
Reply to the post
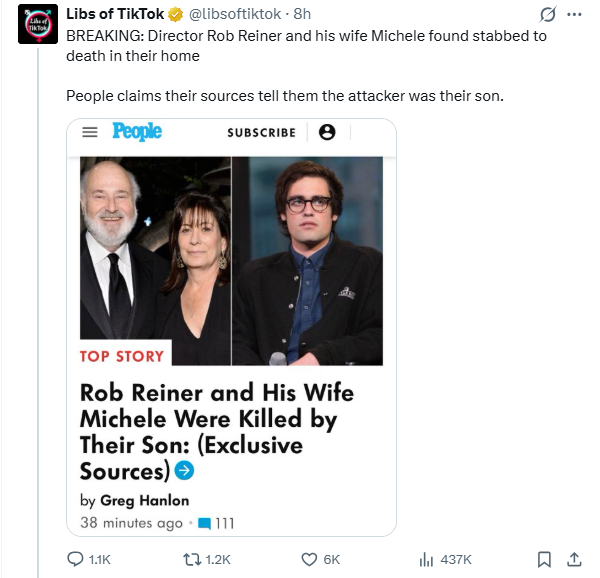coord(74,559)
